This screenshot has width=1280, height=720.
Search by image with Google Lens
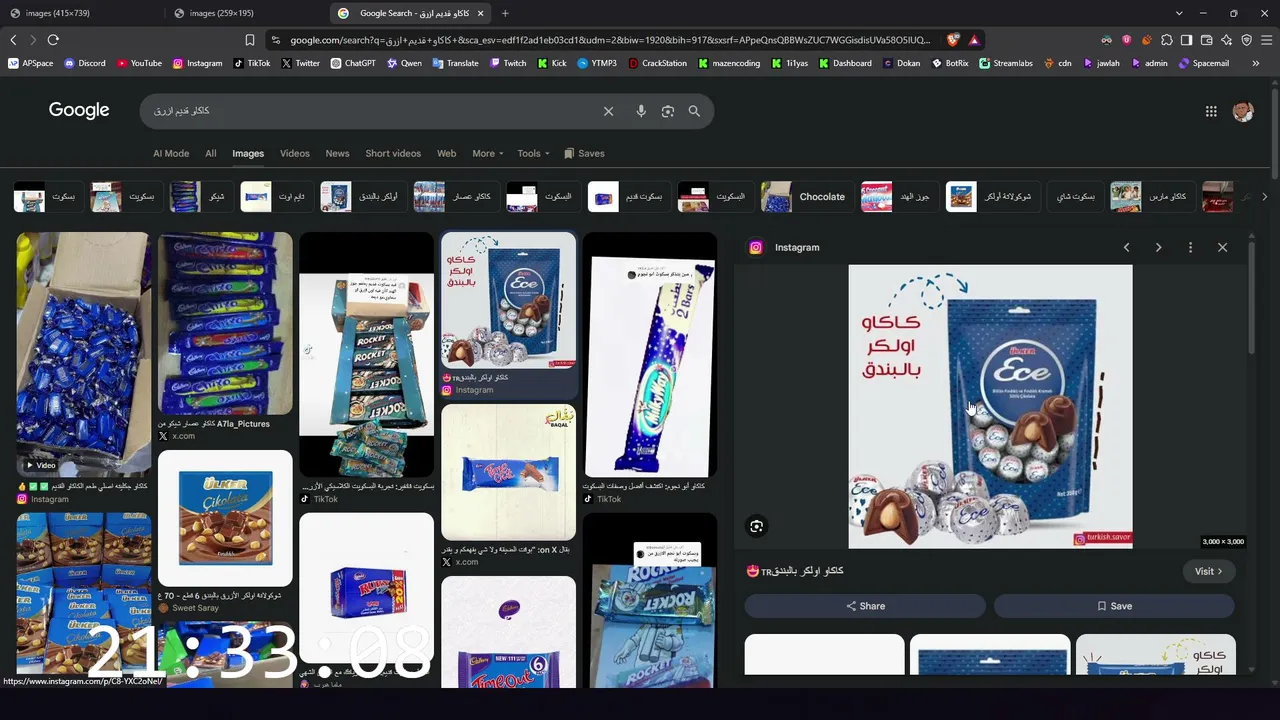[668, 111]
